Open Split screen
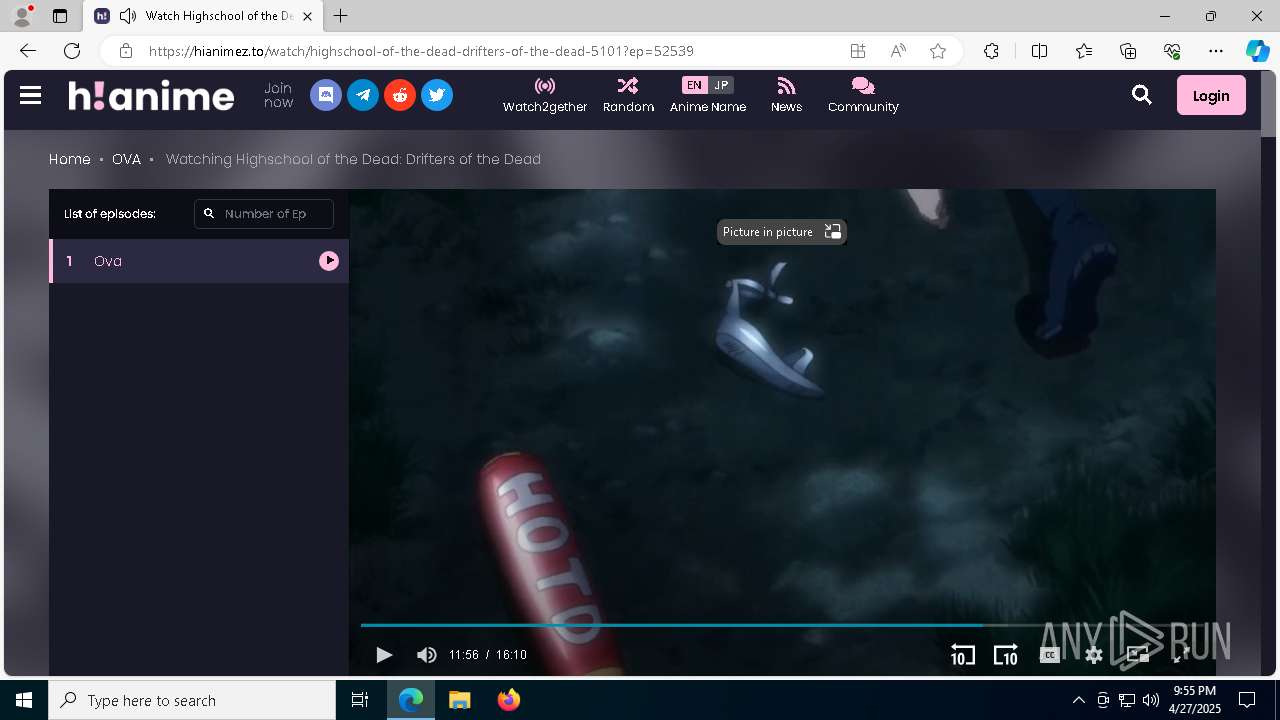The image size is (1280, 720). pos(1039,51)
